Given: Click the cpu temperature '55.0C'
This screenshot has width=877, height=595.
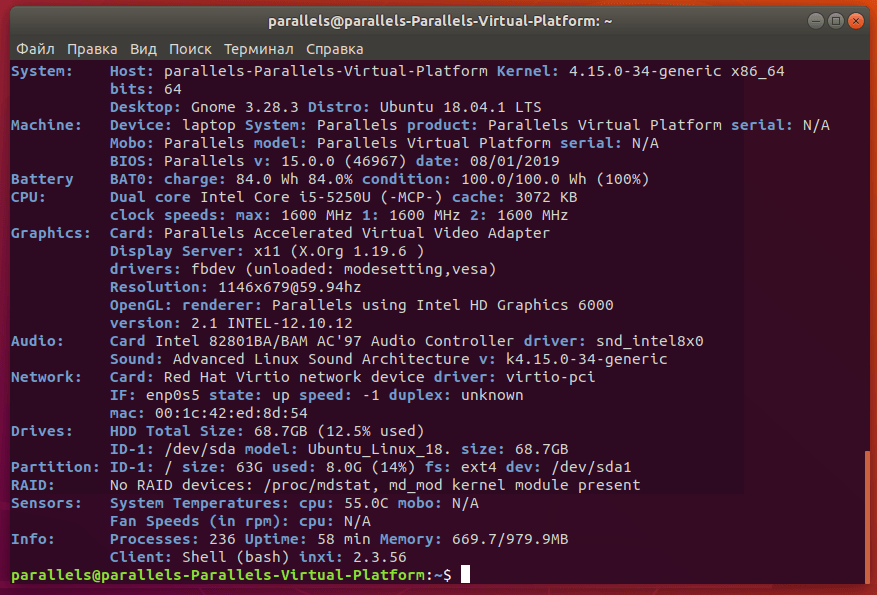Looking at the screenshot, I should 366,503.
